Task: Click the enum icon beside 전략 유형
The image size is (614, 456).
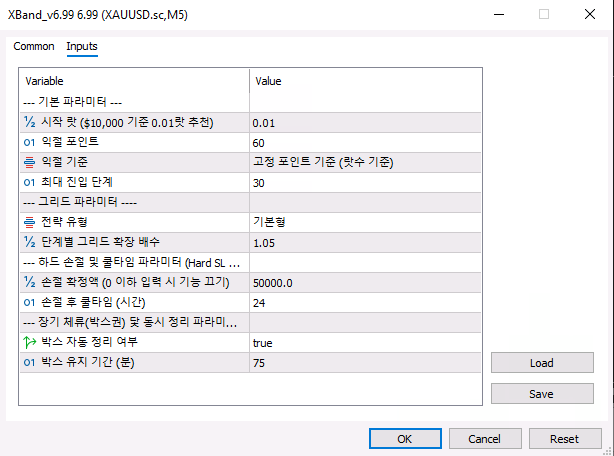Action: point(29,222)
